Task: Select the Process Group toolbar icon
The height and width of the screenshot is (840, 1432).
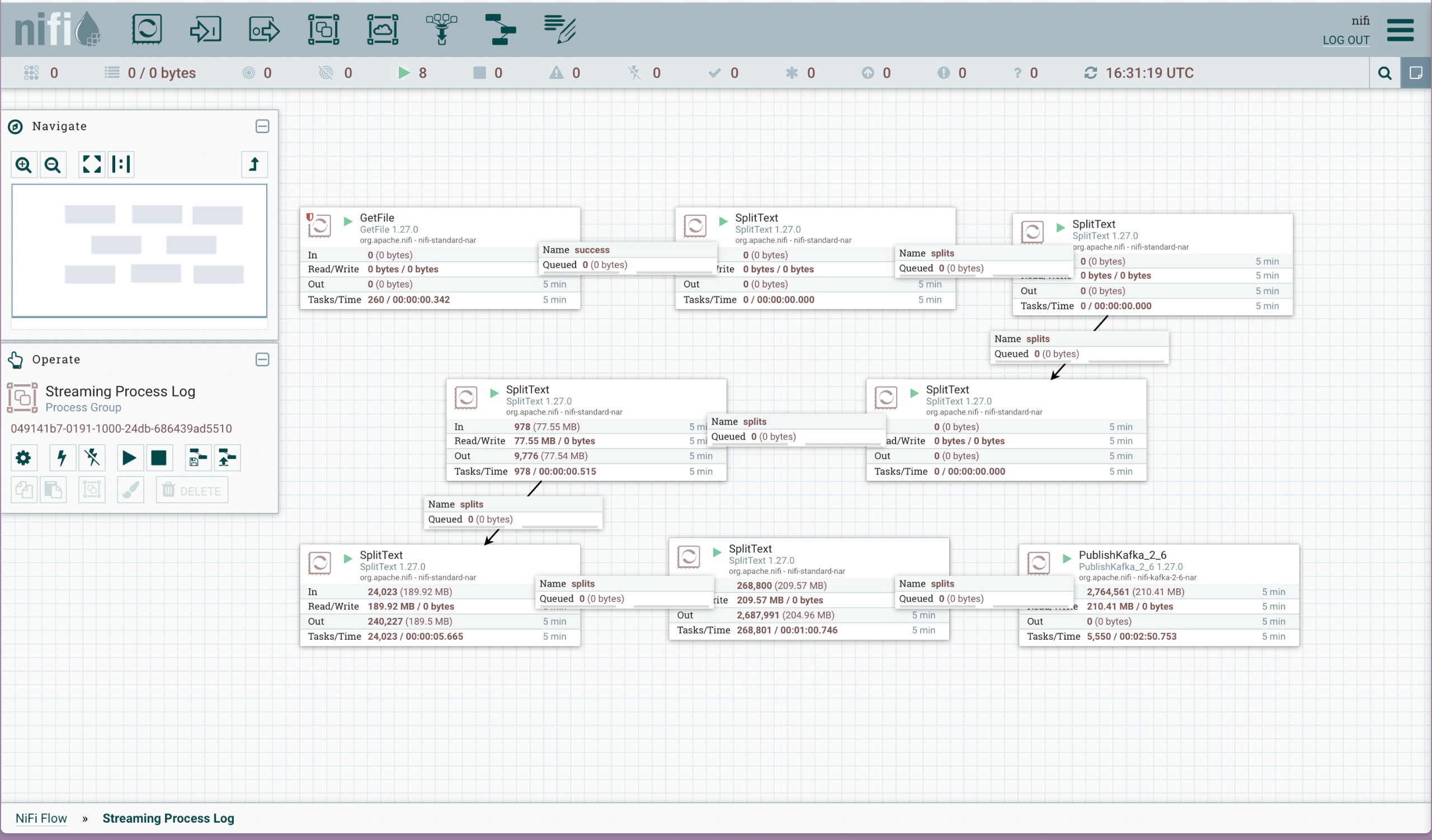Action: click(x=323, y=29)
